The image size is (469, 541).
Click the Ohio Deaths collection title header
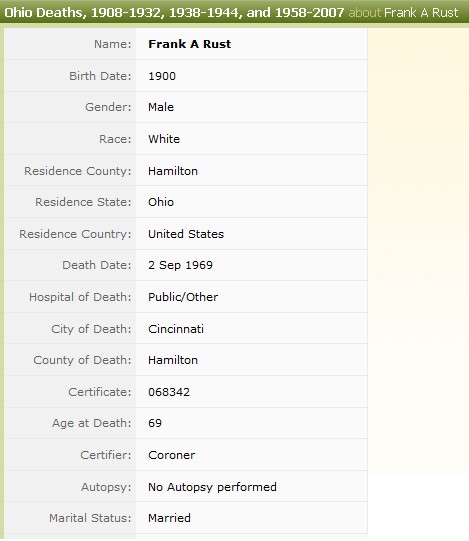pos(174,13)
